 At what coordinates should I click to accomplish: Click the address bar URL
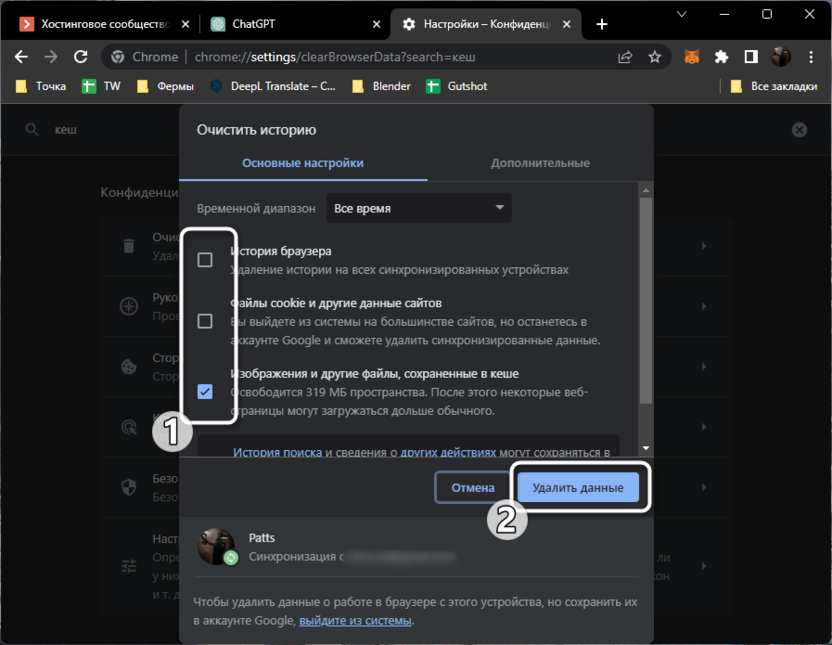tap(335, 57)
